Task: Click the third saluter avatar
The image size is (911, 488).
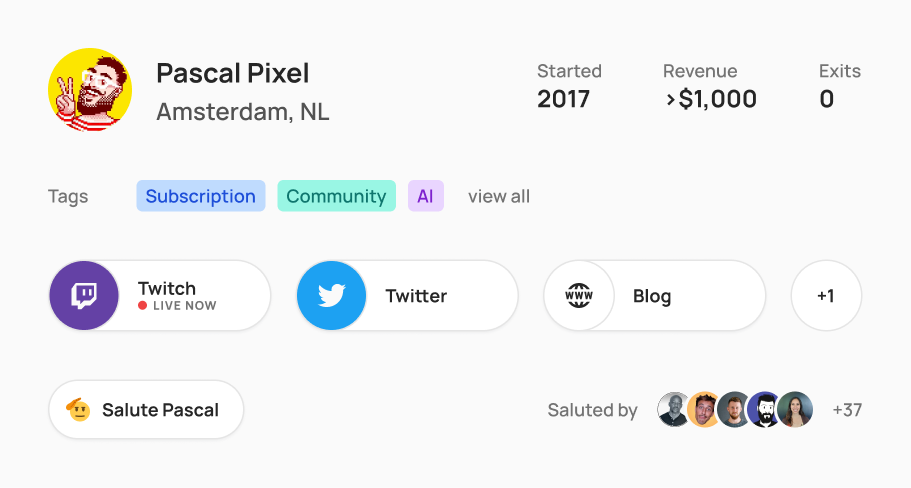Action: click(x=733, y=410)
